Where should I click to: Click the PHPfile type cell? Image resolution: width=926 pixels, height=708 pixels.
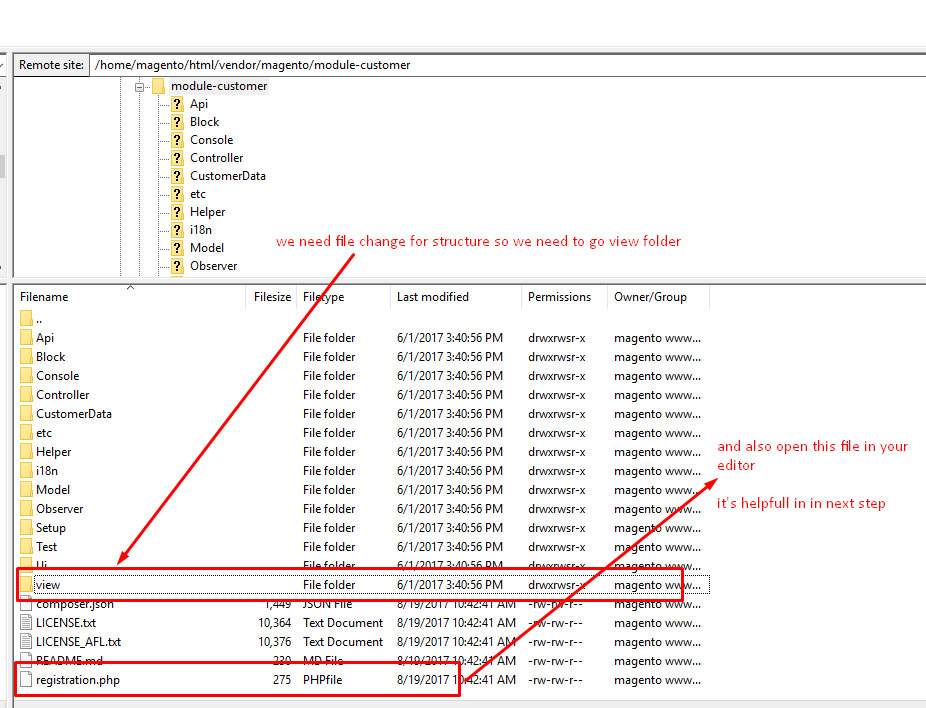pos(322,680)
